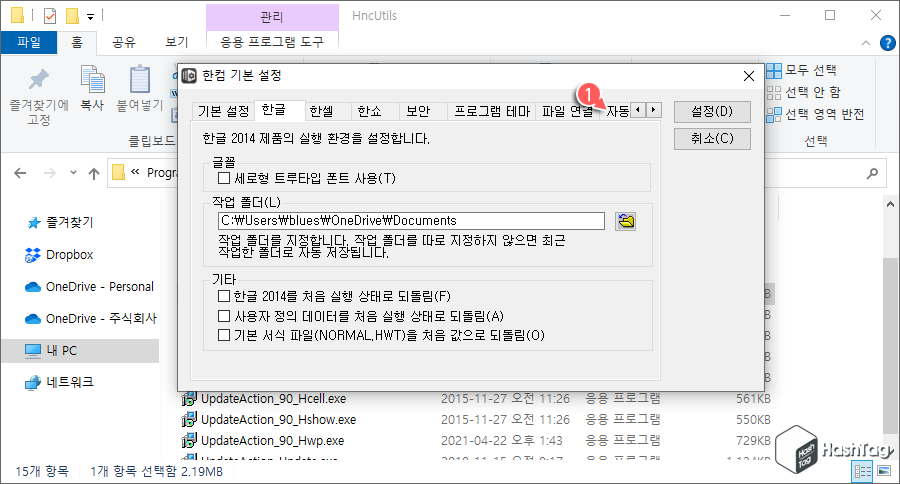Viewport: 900px width, 484px height.
Task: Click the 설정(D) button
Action: coord(712,111)
